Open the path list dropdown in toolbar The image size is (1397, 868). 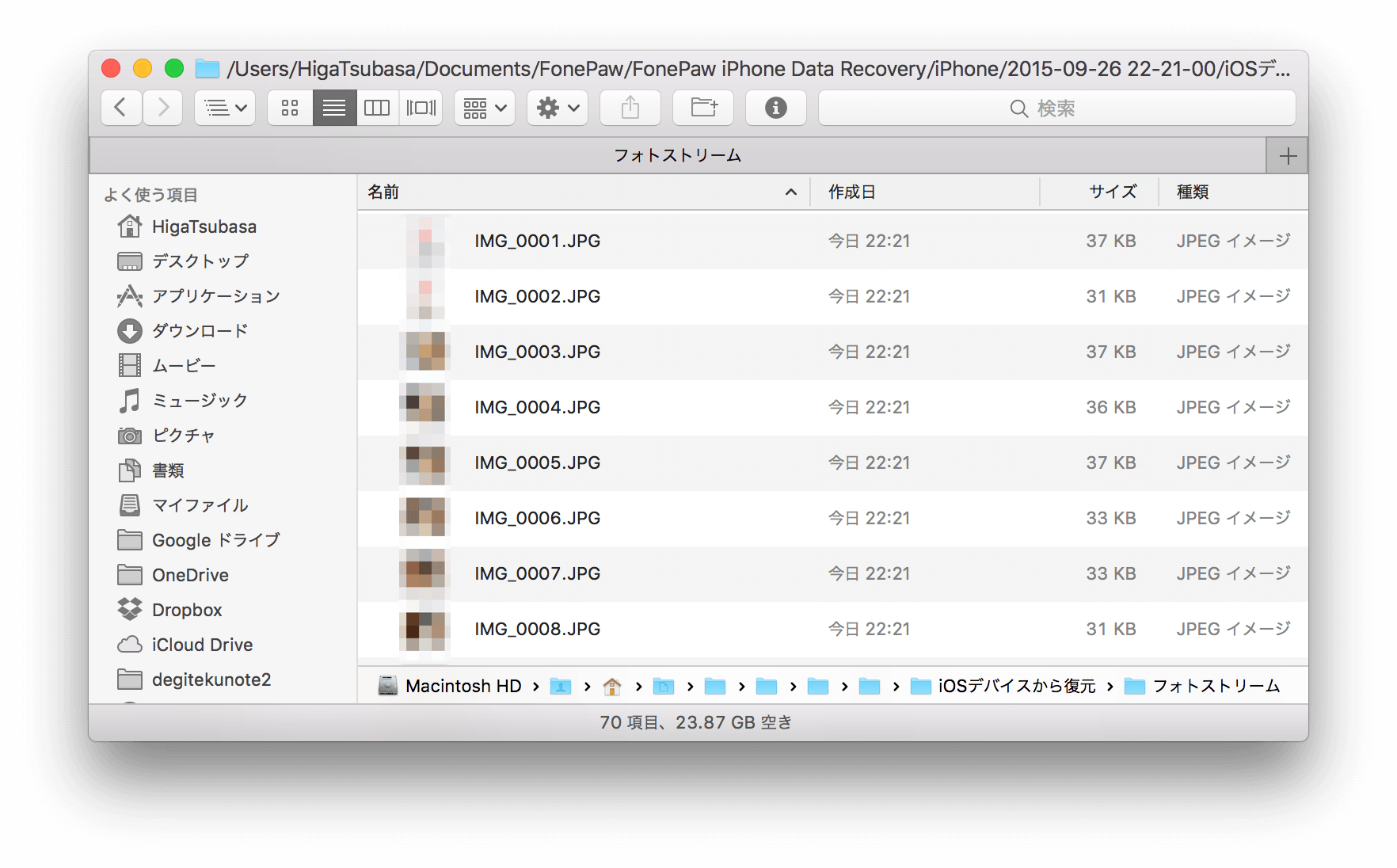(x=225, y=108)
